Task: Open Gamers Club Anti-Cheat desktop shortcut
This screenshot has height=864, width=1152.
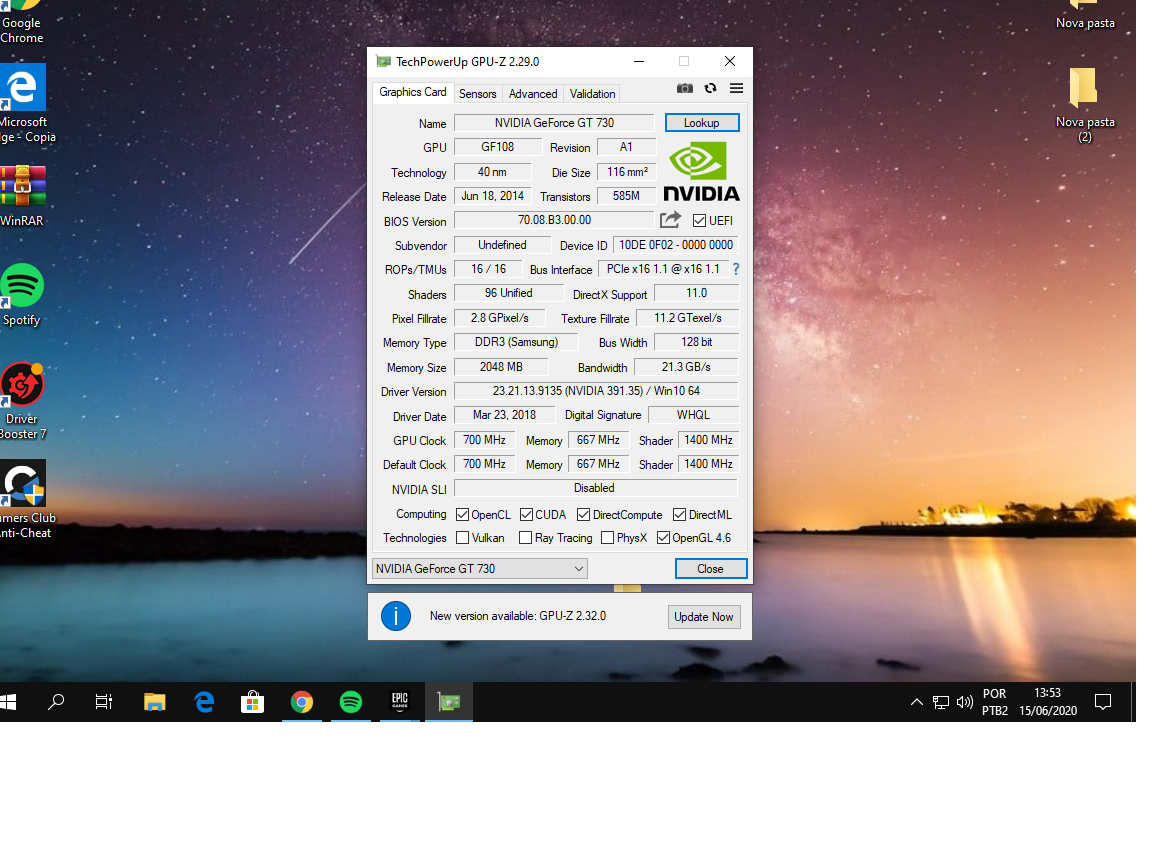Action: [x=26, y=500]
